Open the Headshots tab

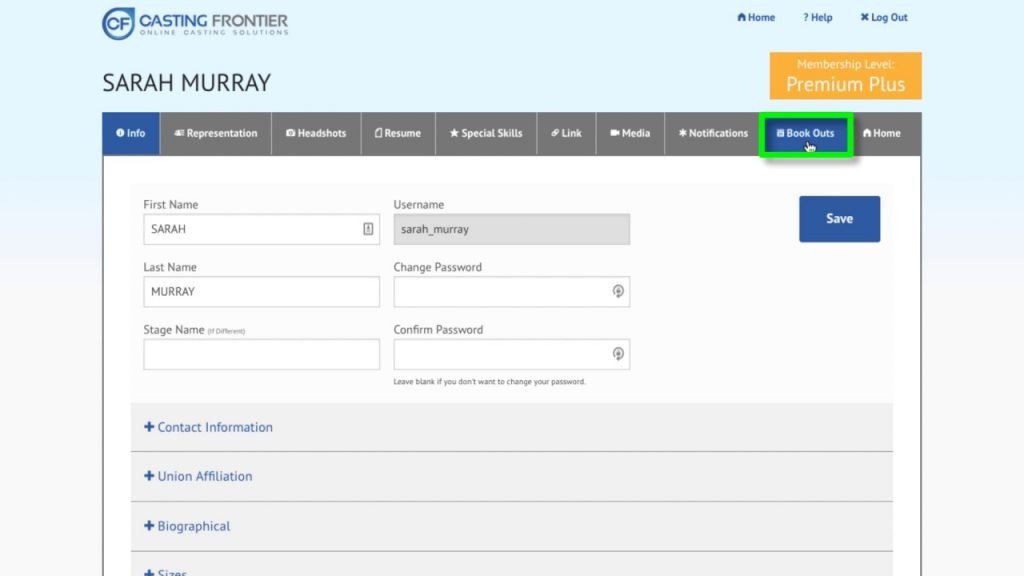(316, 133)
